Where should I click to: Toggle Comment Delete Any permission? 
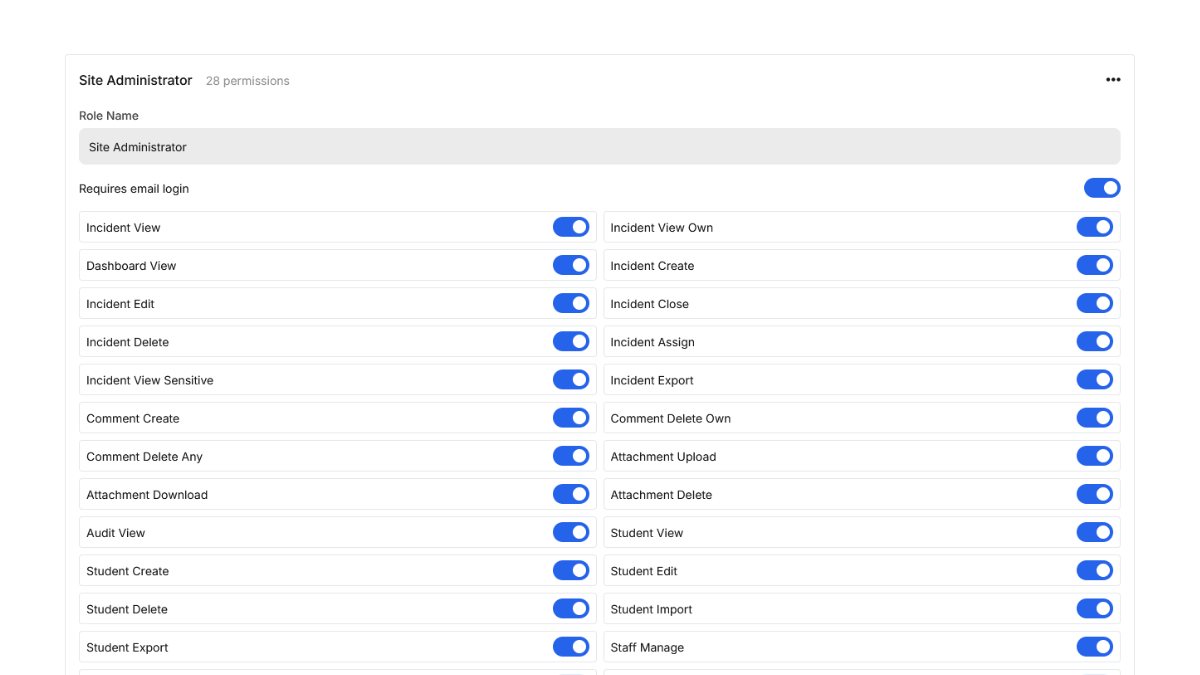(x=571, y=456)
